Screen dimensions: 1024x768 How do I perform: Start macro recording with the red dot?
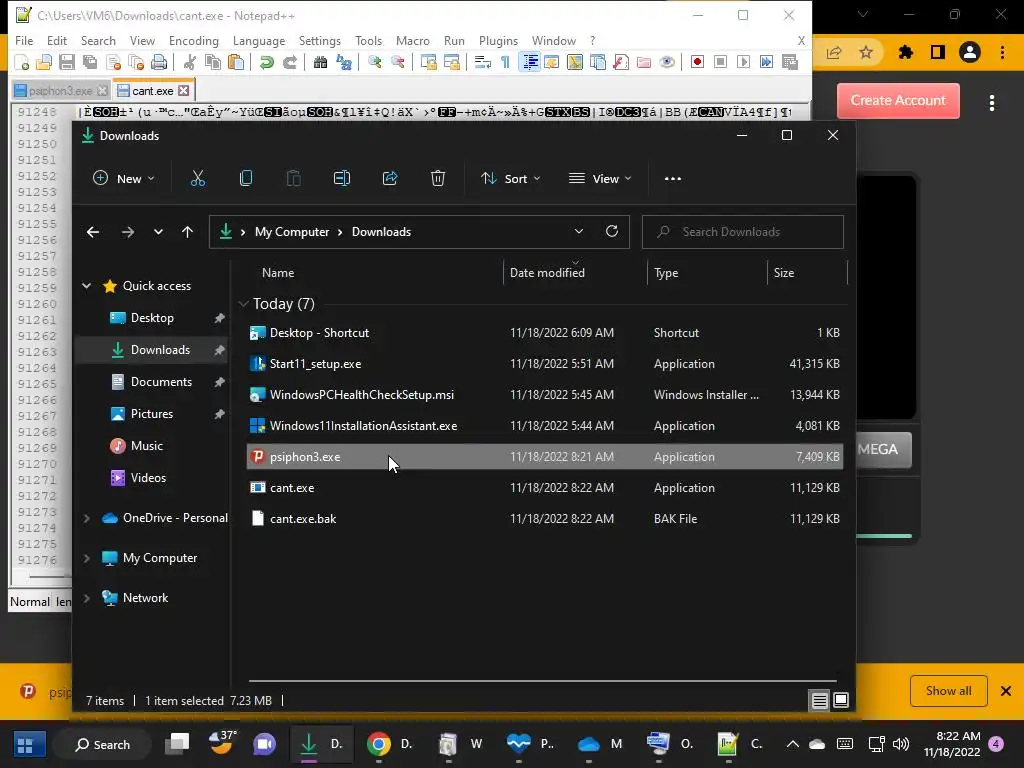[697, 62]
